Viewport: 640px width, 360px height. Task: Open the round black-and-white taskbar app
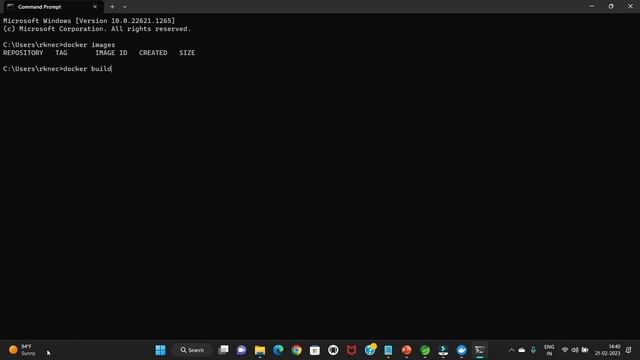[333, 350]
